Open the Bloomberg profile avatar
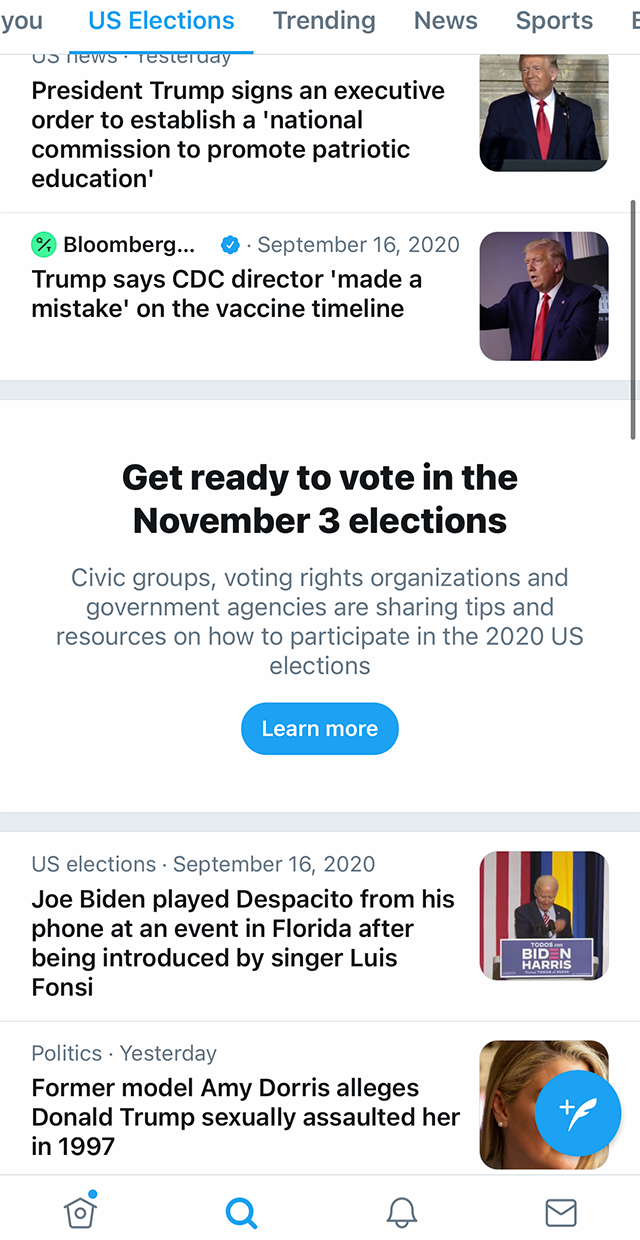 click(43, 244)
